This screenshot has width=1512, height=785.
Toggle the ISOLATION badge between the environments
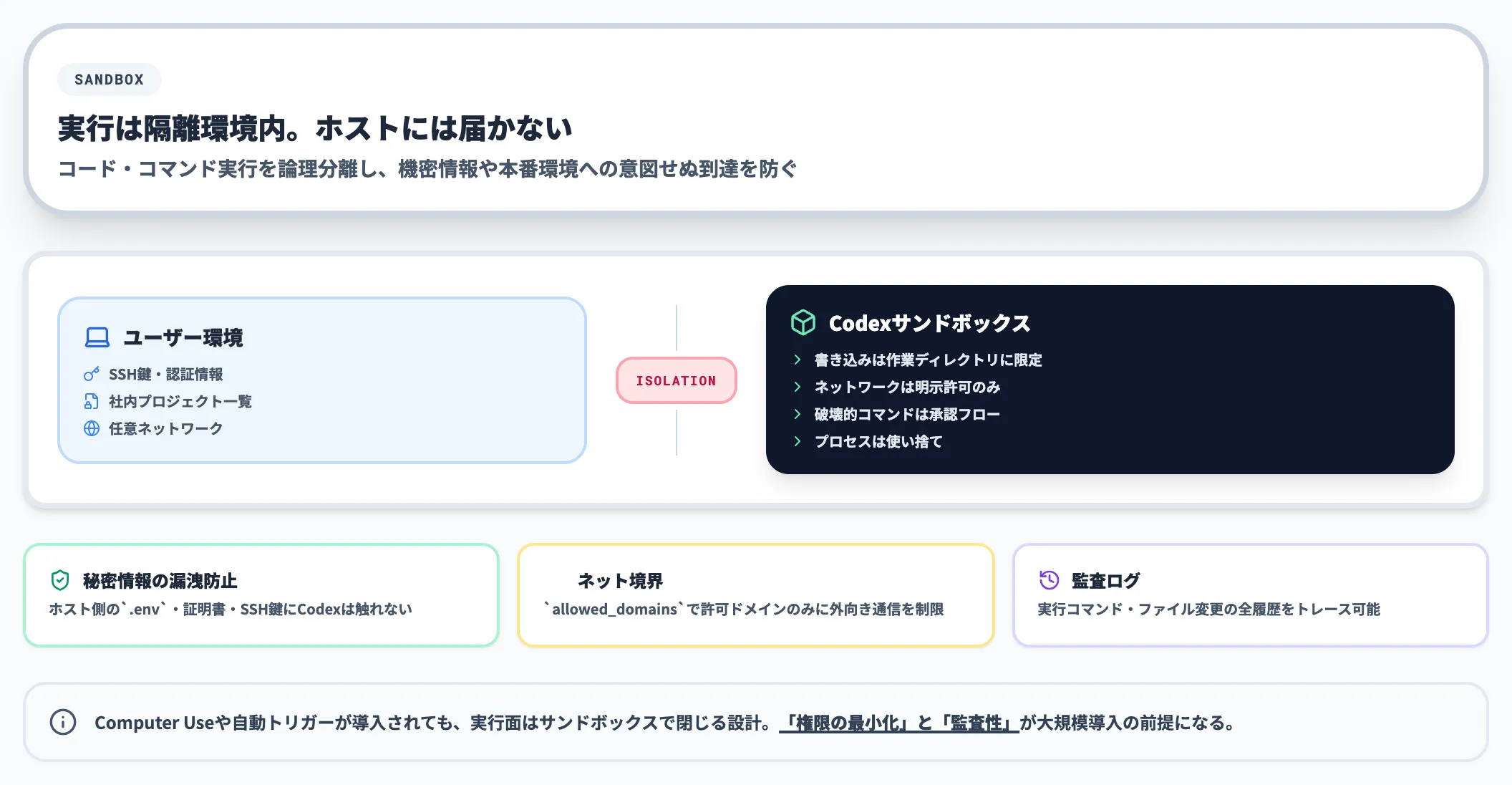[x=676, y=380]
